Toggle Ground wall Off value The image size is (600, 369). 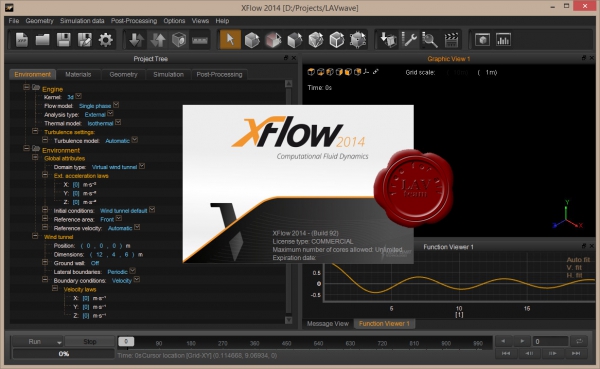pyautogui.click(x=95, y=263)
